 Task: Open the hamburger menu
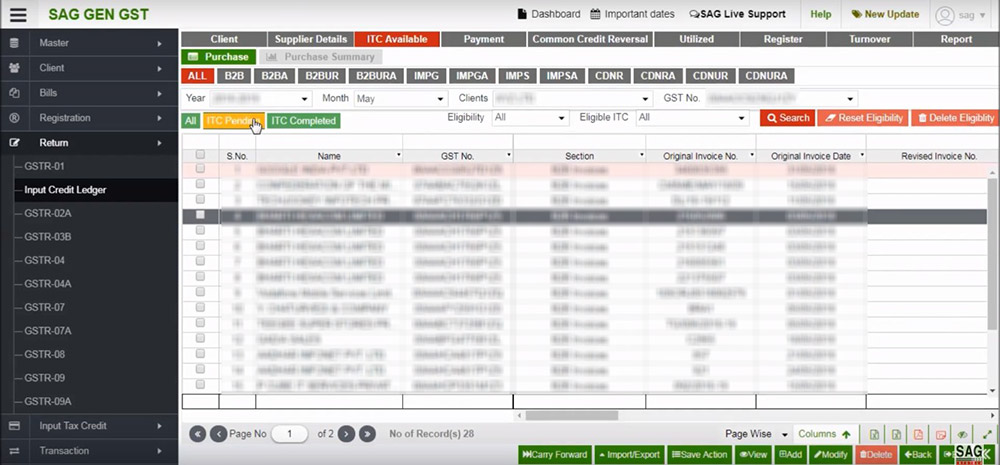[18, 15]
